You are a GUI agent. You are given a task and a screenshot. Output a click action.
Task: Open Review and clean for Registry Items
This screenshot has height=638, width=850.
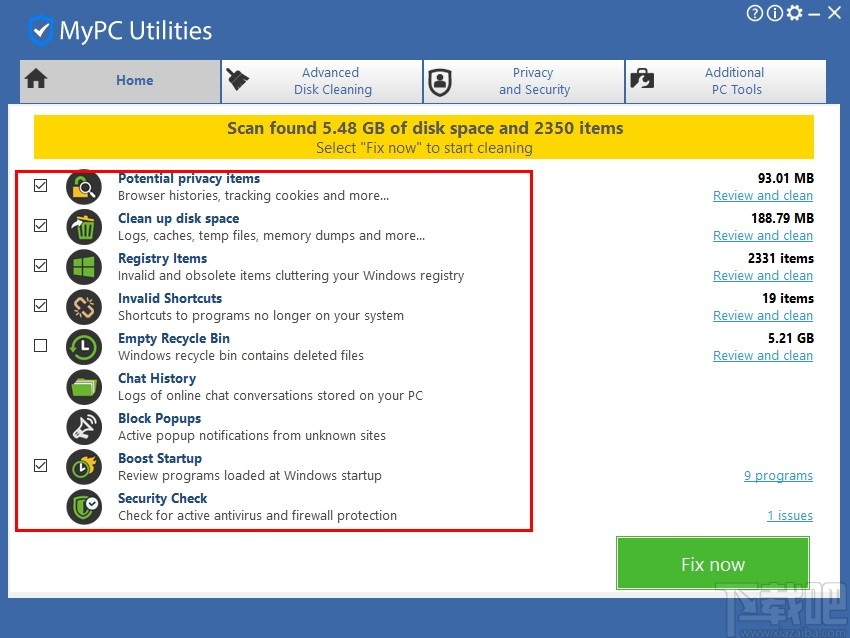point(763,275)
